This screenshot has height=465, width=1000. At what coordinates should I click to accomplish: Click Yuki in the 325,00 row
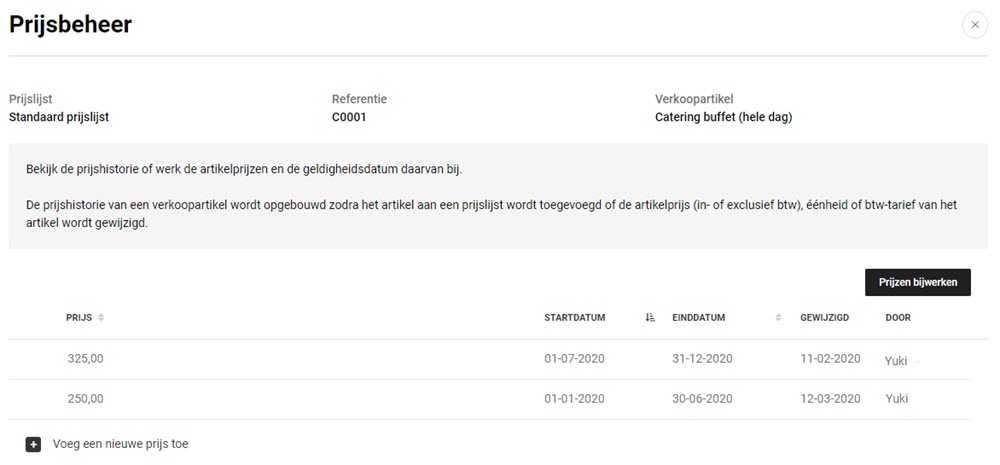(896, 360)
